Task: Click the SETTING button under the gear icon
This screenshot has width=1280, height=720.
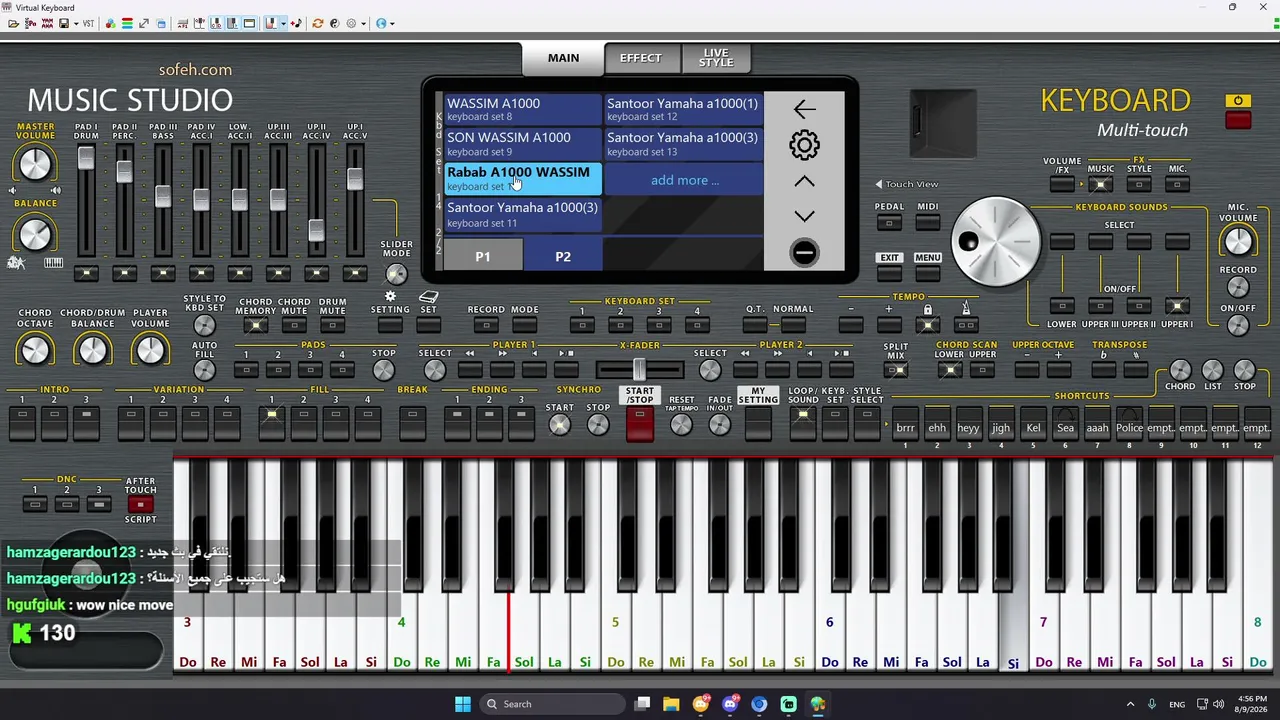Action: click(x=390, y=324)
